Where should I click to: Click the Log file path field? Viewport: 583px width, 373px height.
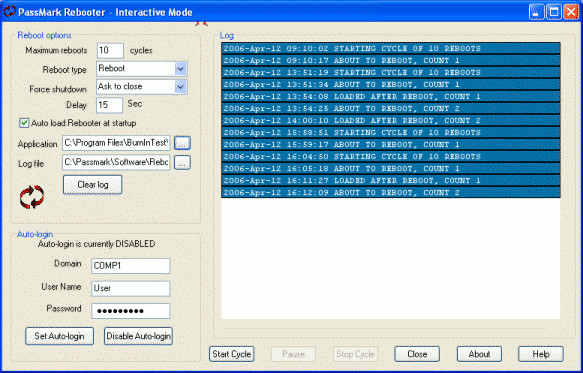[x=116, y=163]
